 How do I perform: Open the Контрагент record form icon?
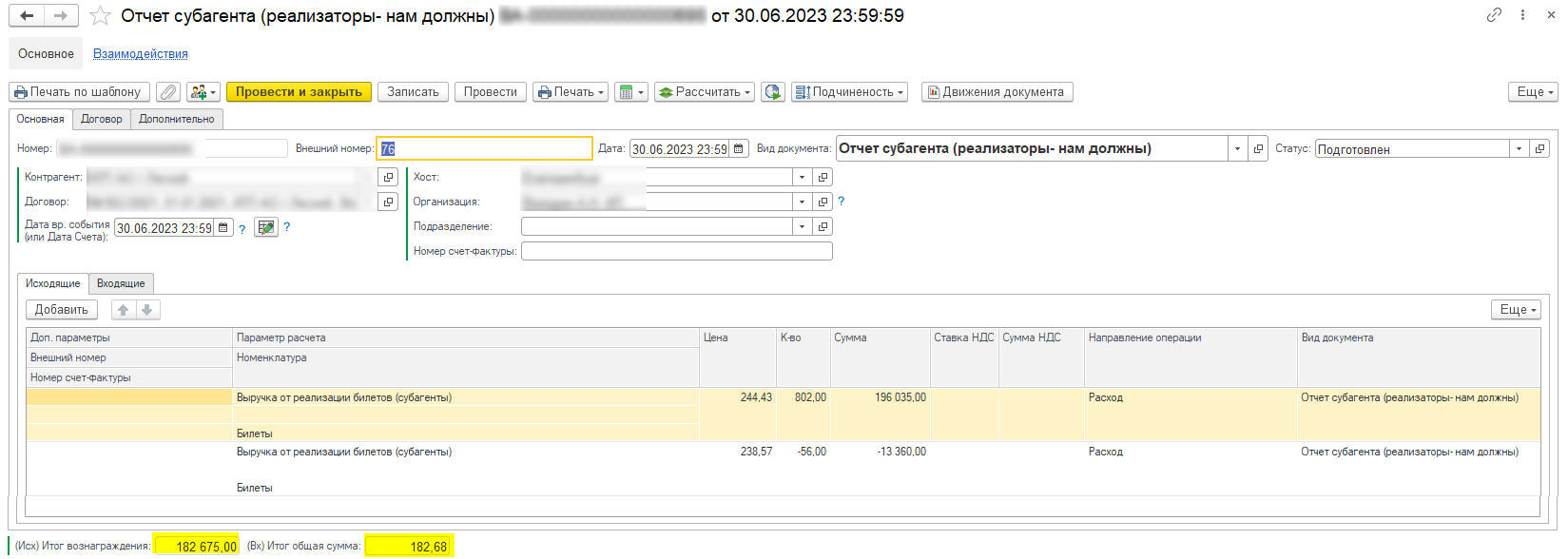[x=388, y=177]
